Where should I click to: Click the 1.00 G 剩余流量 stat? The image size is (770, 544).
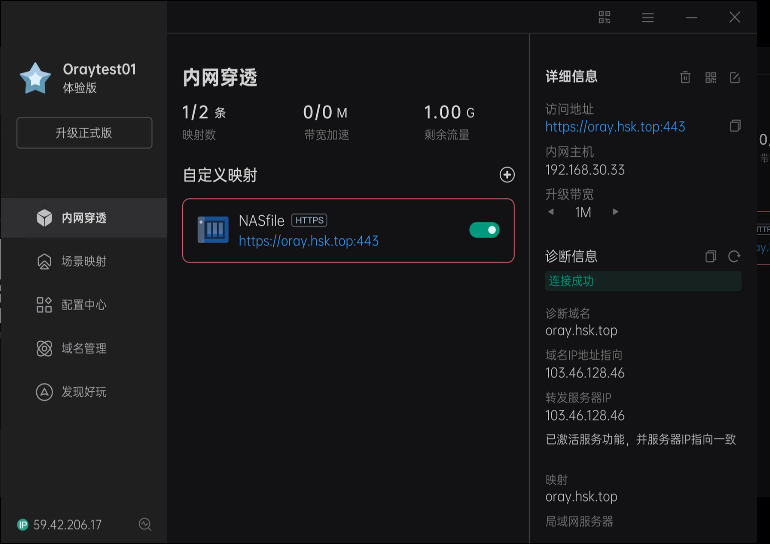point(449,112)
